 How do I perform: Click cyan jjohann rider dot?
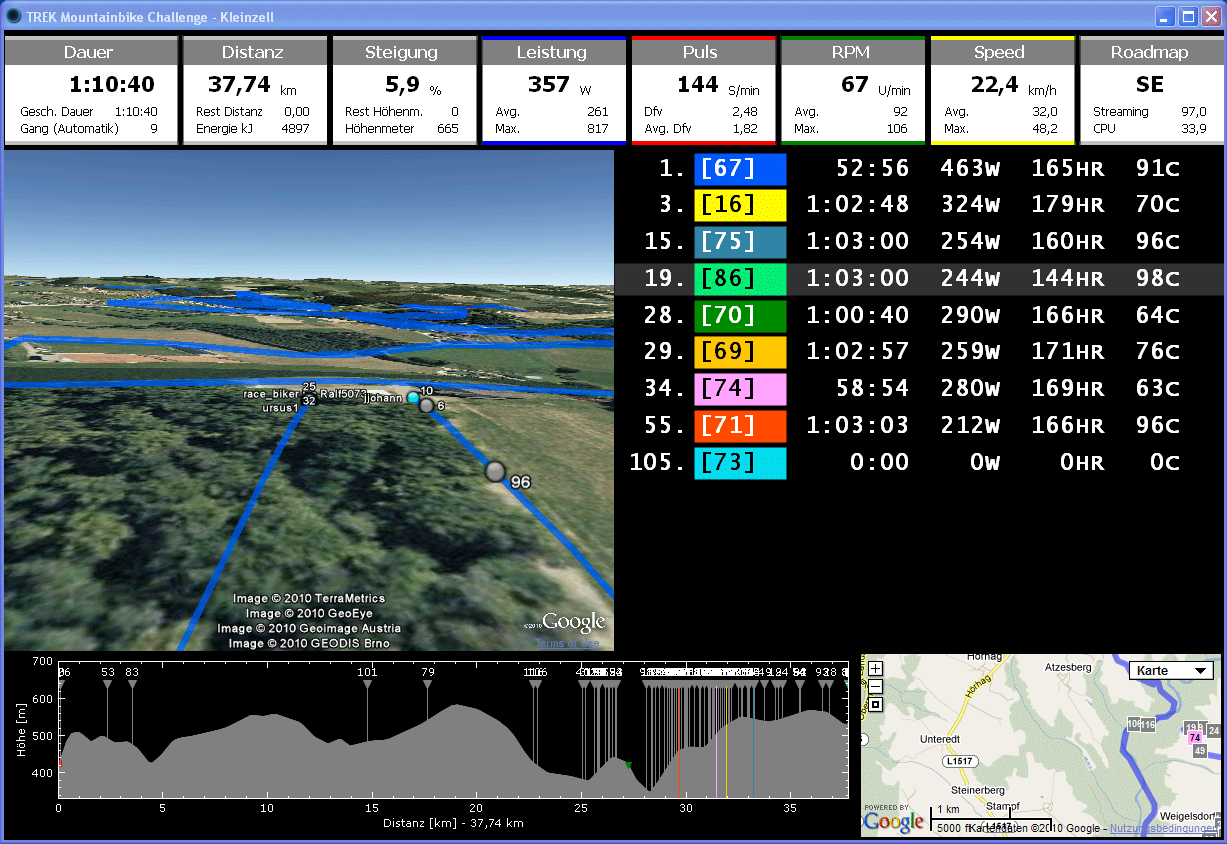413,397
